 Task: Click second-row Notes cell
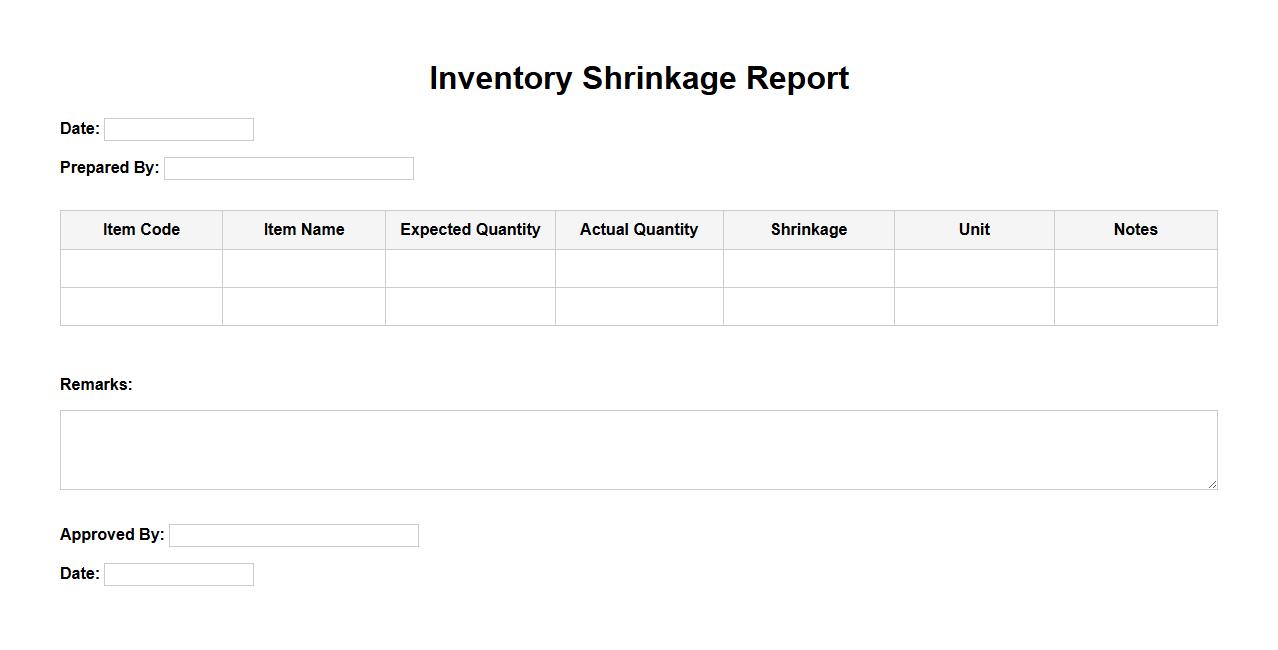coord(1136,306)
